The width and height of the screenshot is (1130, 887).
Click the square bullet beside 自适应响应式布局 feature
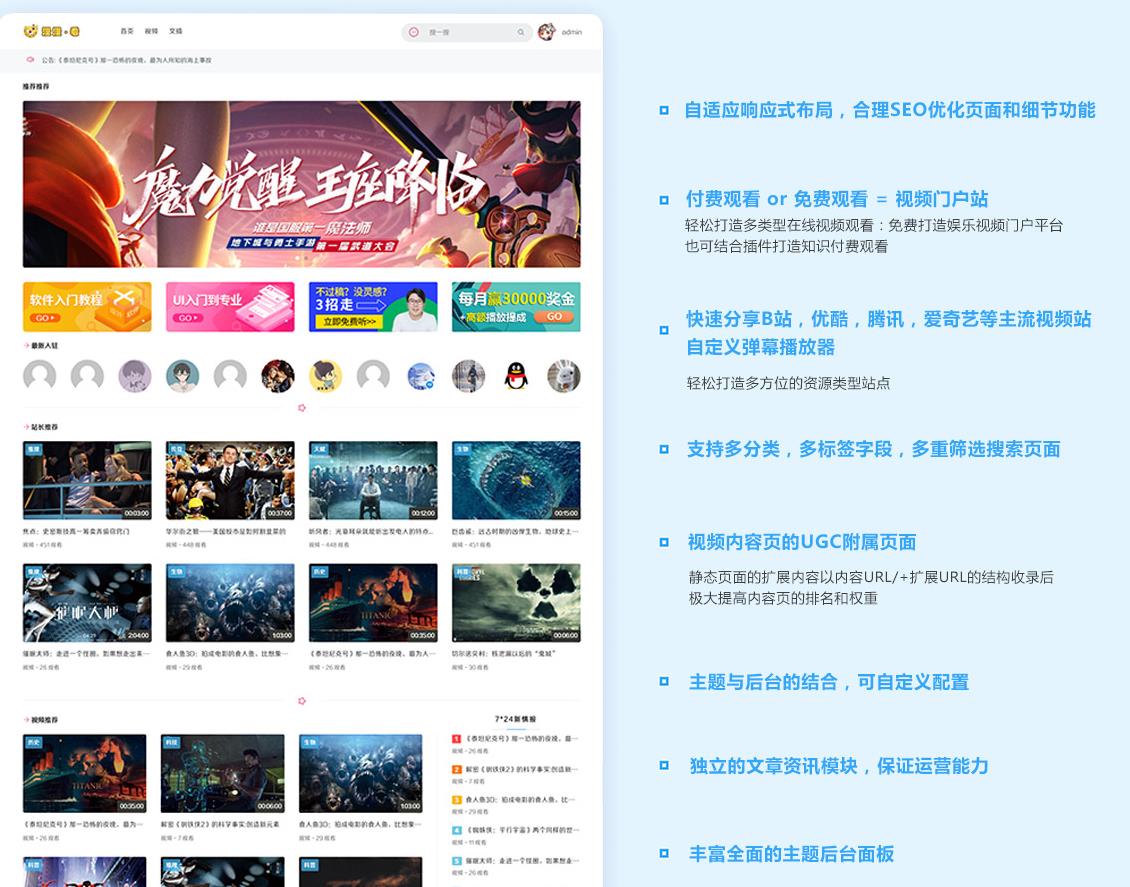[x=662, y=110]
